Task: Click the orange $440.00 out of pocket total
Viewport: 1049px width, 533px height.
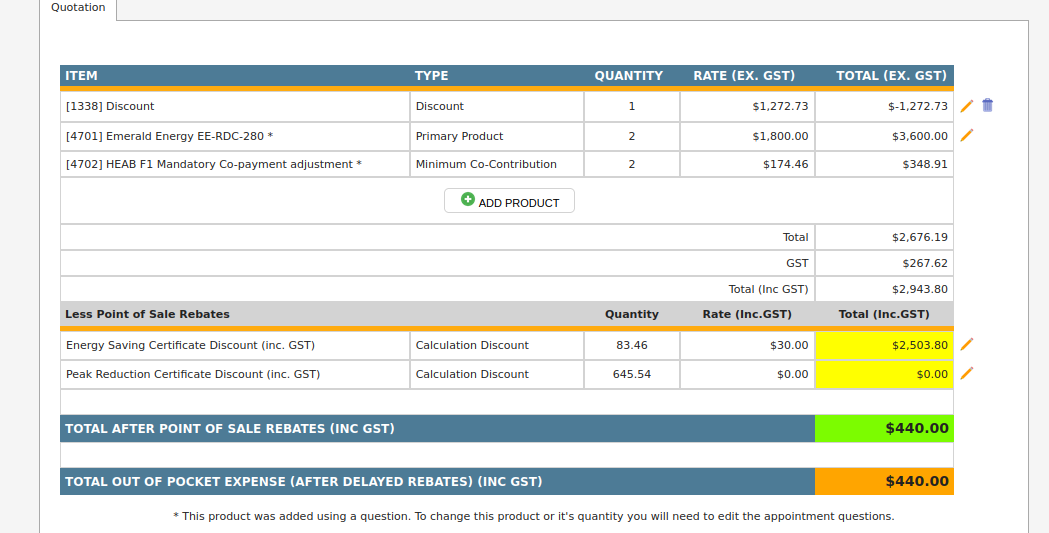Action: coord(884,482)
